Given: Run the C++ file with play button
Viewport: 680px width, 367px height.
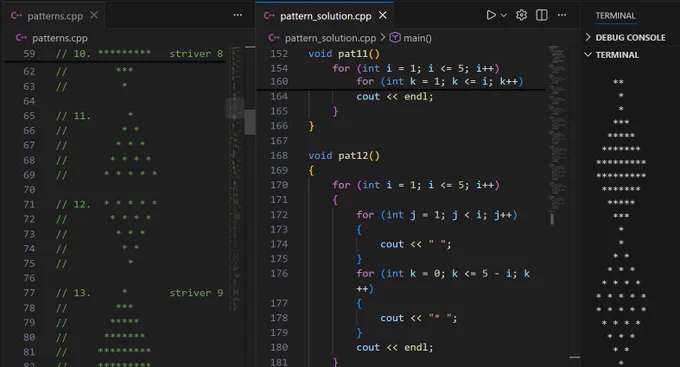Looking at the screenshot, I should pos(490,15).
